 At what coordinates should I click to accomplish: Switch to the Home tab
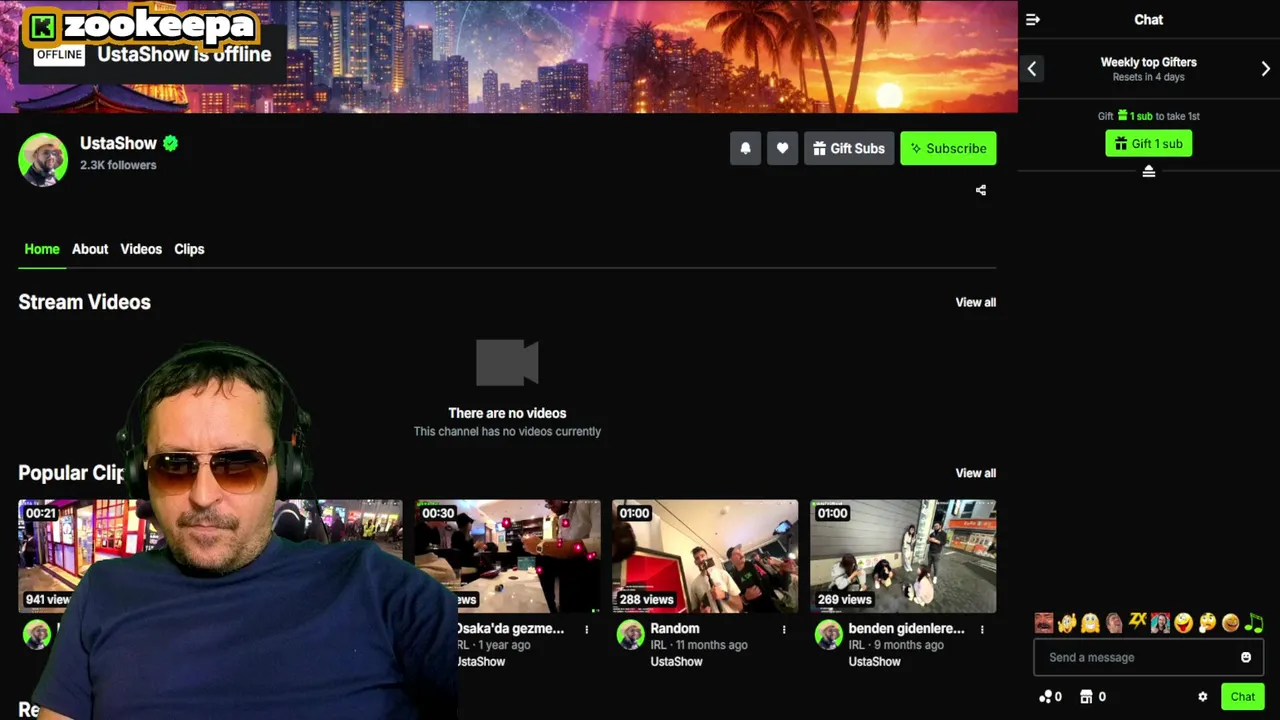click(42, 249)
